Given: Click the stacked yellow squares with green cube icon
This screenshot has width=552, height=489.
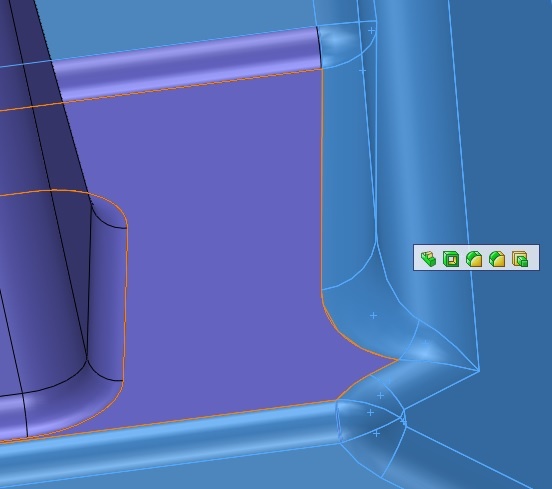Looking at the screenshot, I should (x=520, y=259).
